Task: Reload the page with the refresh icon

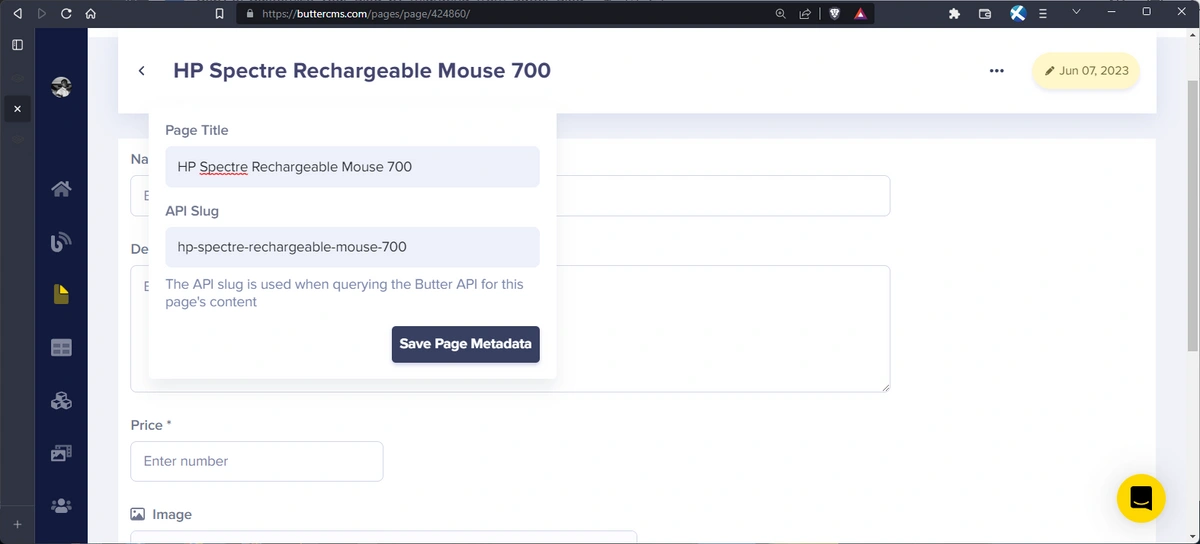Action: (x=66, y=14)
